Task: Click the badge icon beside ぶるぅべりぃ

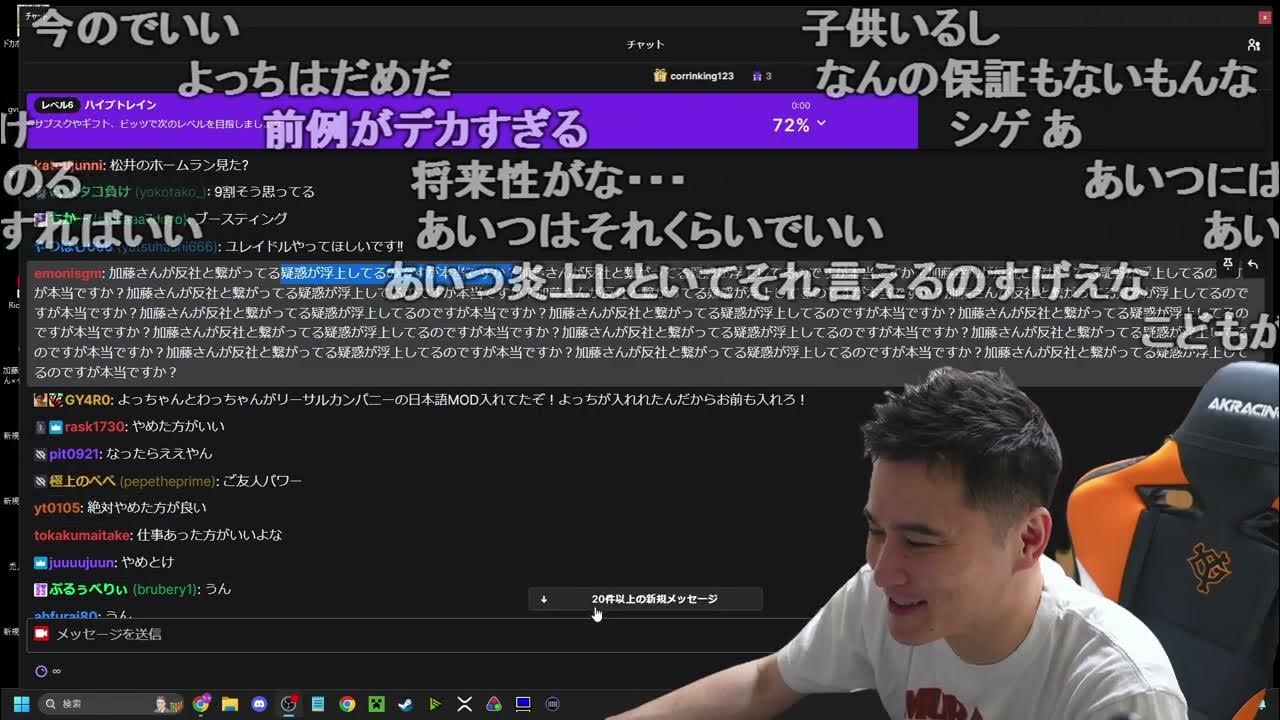Action: tap(40, 589)
